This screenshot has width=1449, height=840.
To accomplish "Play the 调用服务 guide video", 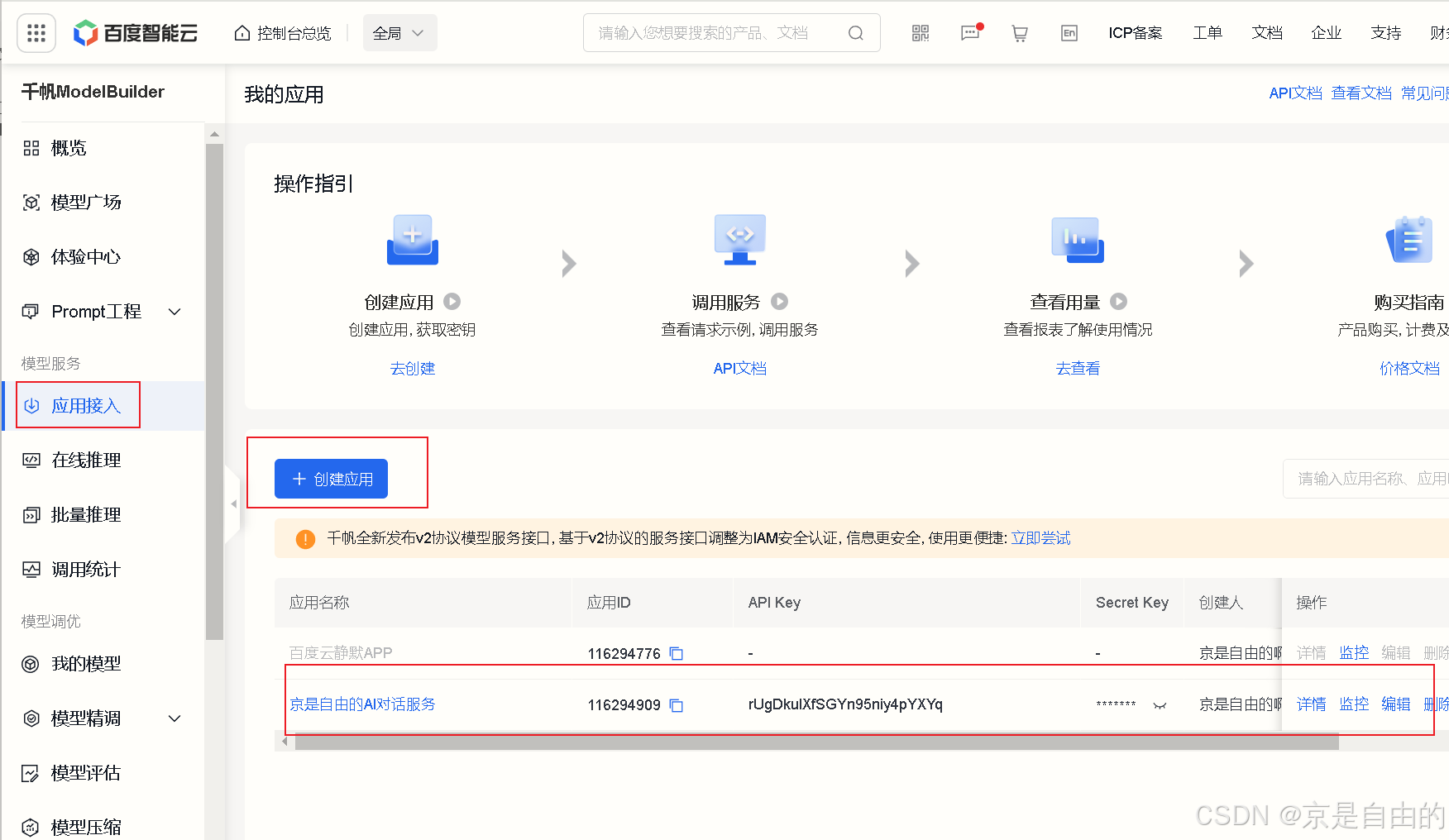I will [780, 302].
